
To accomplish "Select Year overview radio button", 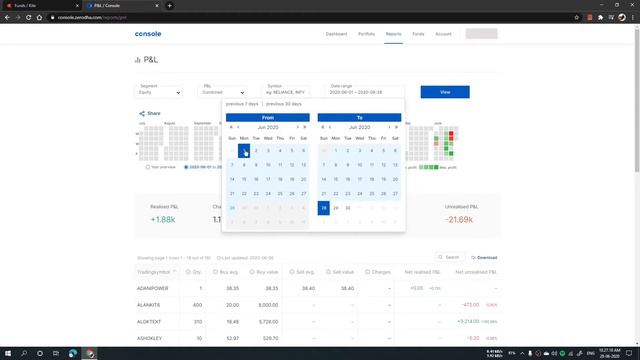I will click(x=147, y=167).
